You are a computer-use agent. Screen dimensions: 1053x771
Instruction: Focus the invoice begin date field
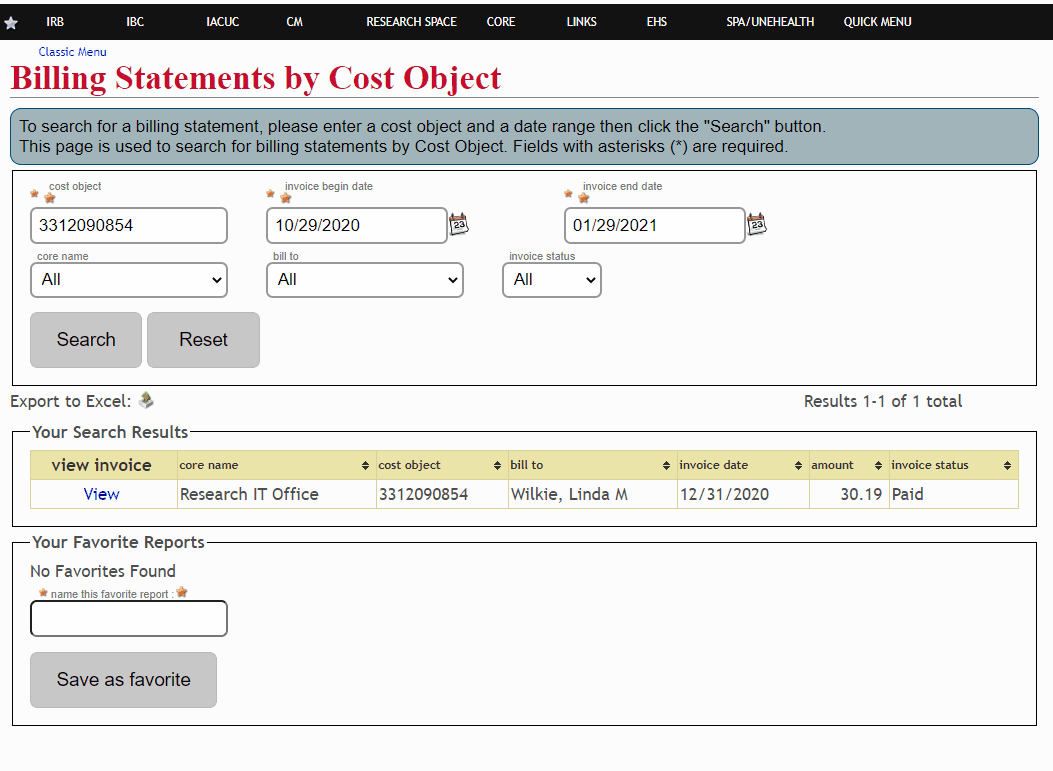(x=357, y=225)
